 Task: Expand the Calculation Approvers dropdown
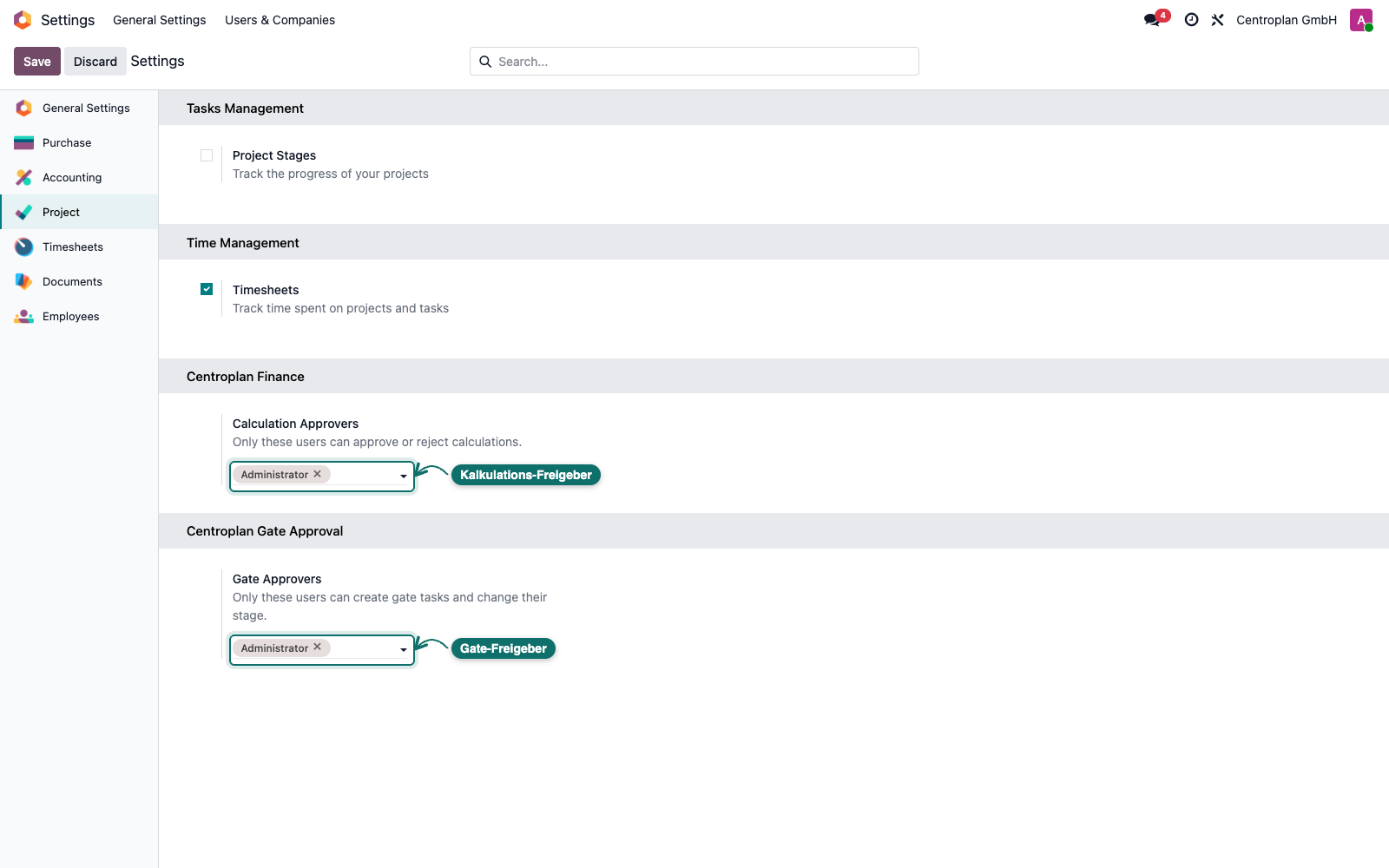(404, 476)
